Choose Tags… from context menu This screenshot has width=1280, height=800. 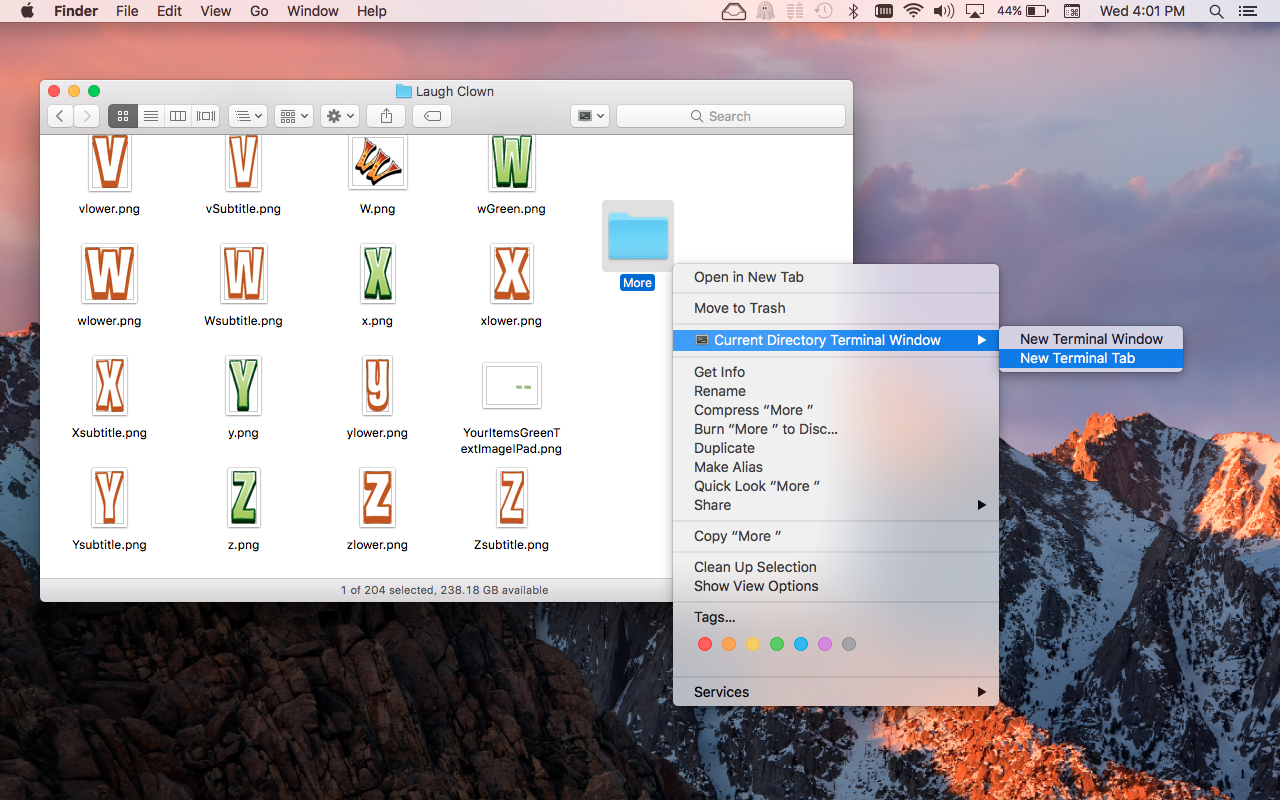(x=836, y=617)
